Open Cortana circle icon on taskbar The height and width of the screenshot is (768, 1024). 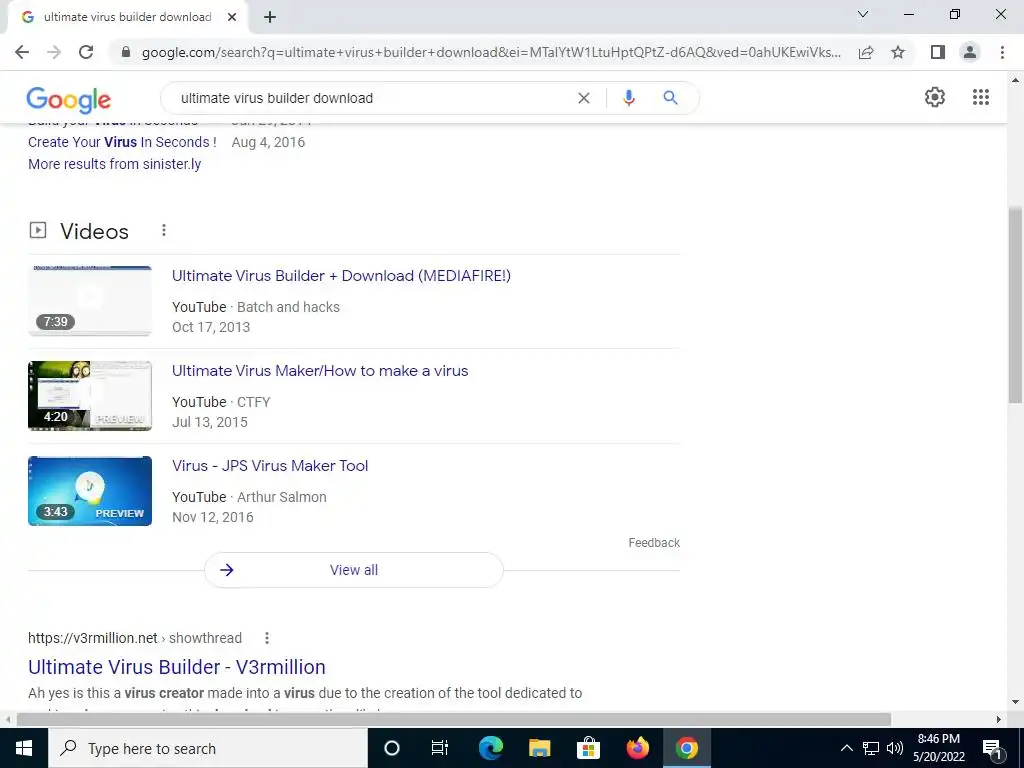391,748
